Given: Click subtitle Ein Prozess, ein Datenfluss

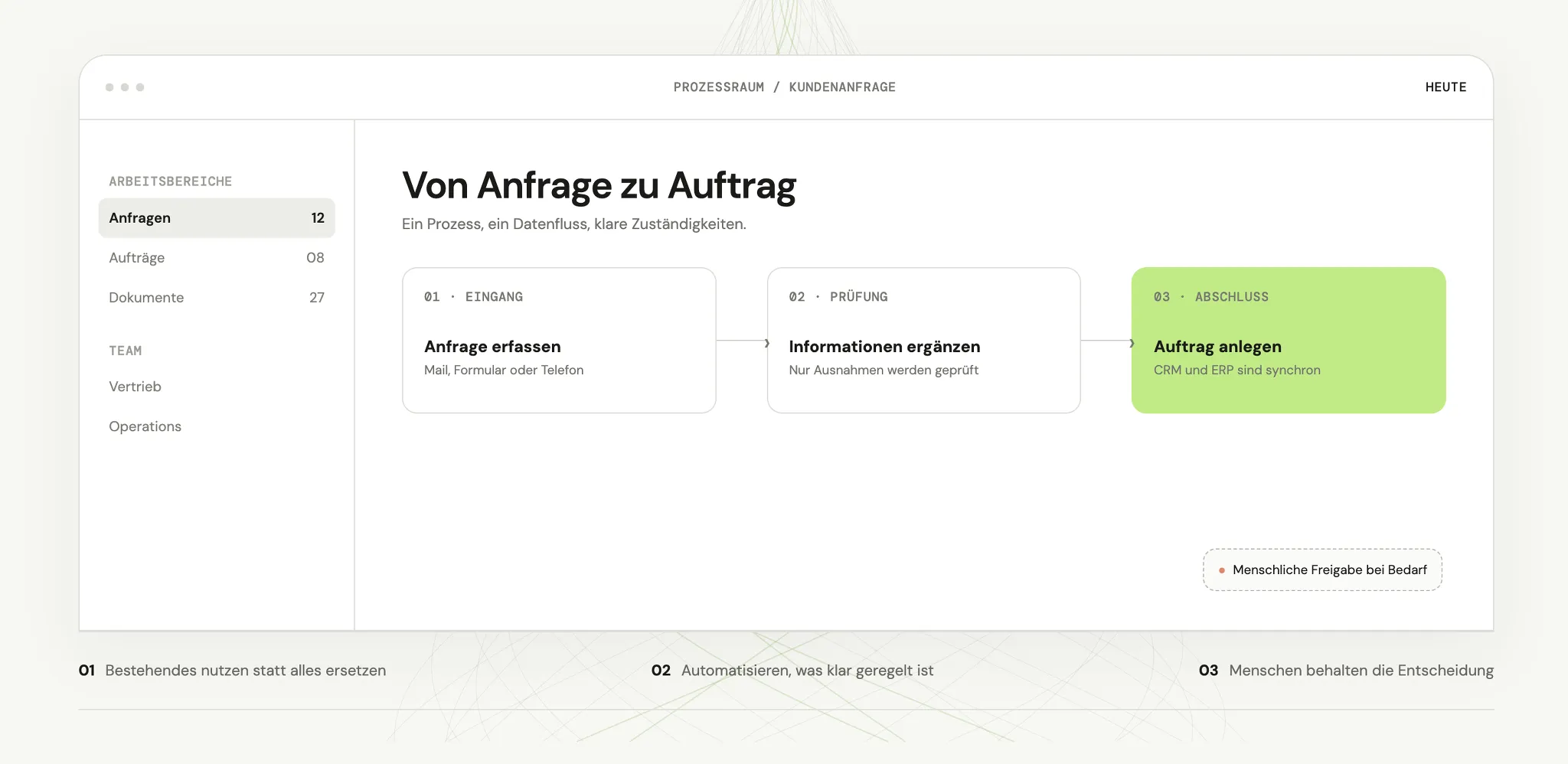Looking at the screenshot, I should coord(574,224).
